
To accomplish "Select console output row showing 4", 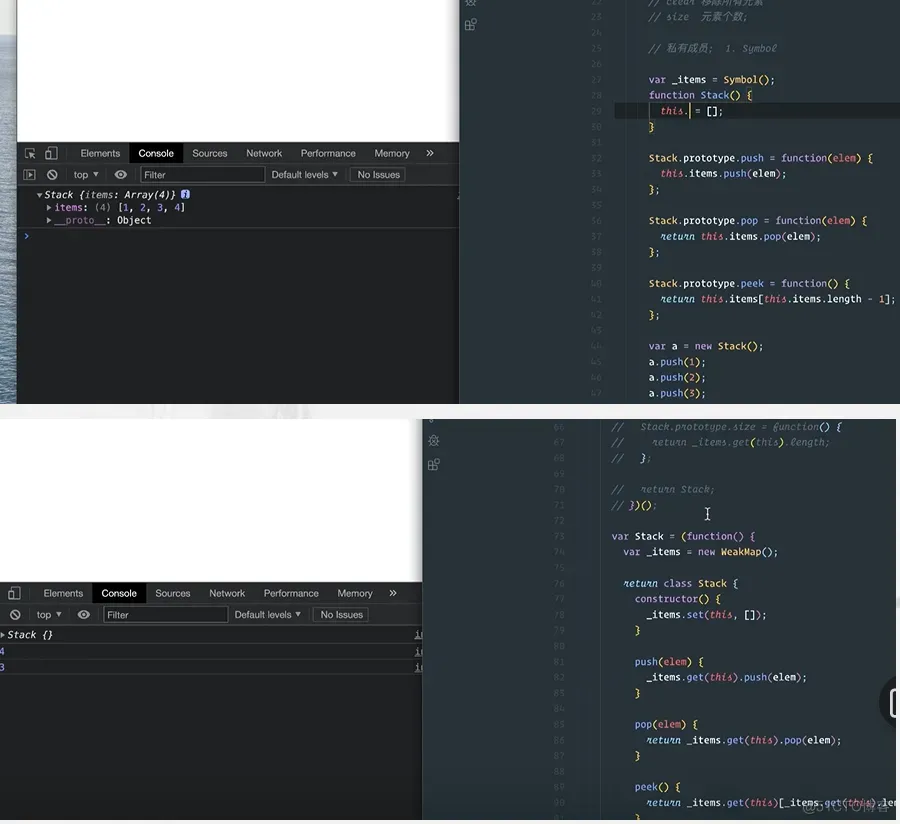I will (211, 651).
